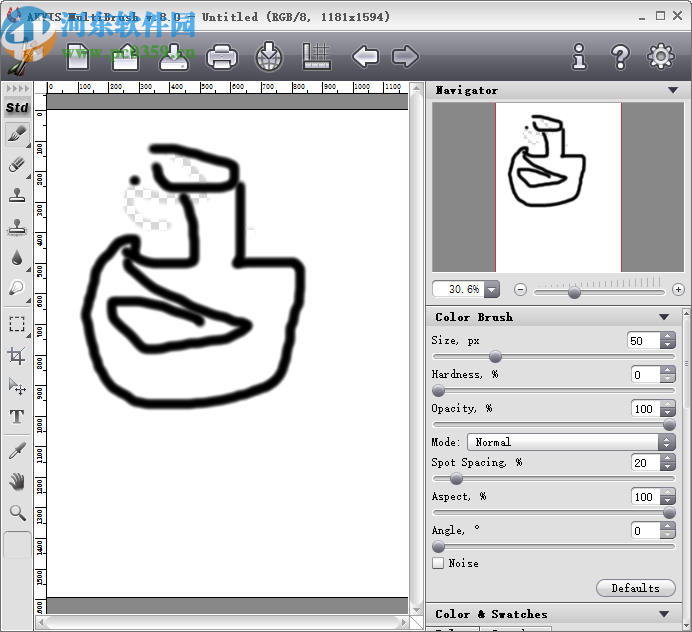Save the image using the toolbar icon

(x=174, y=57)
